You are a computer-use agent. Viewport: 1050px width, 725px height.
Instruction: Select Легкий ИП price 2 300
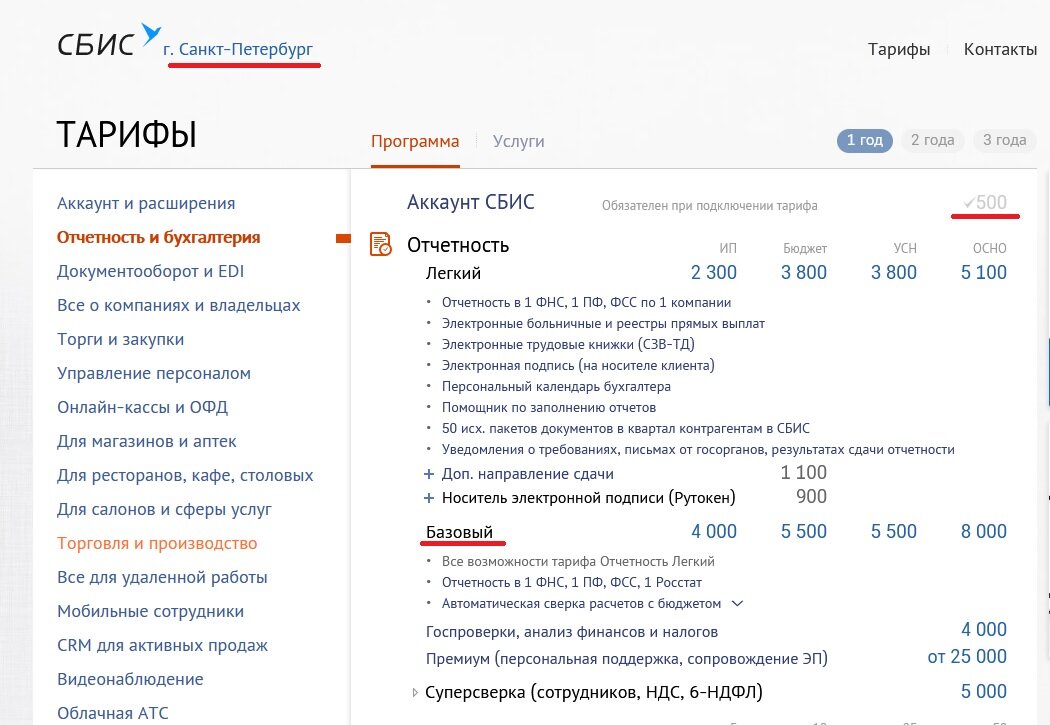pyautogui.click(x=714, y=272)
